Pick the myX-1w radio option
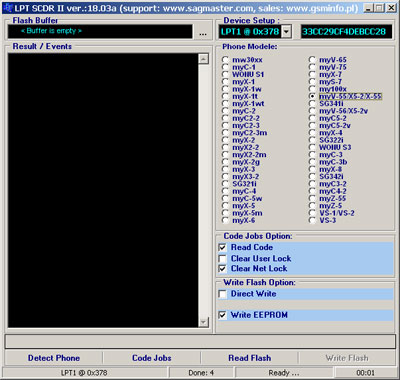The height and width of the screenshot is (380, 400). (226, 89)
